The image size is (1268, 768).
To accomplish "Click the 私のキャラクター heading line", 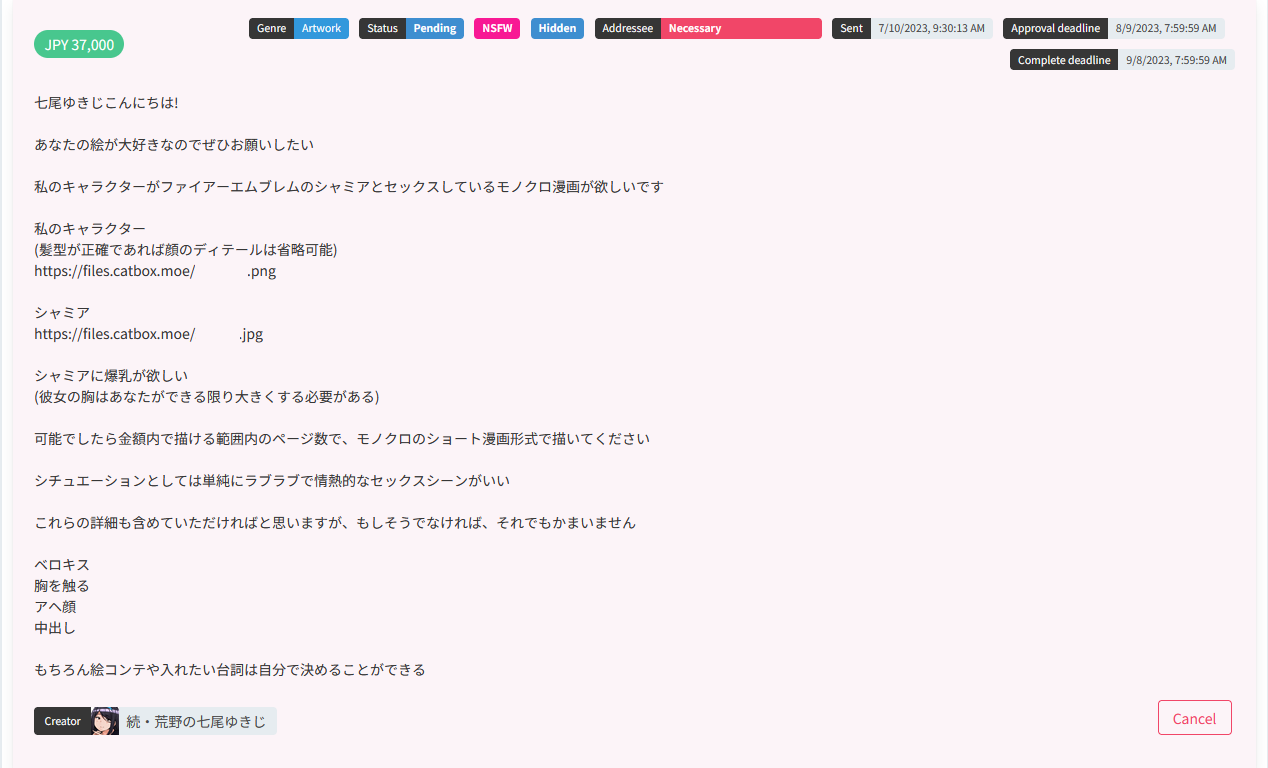I will pyautogui.click(x=90, y=229).
